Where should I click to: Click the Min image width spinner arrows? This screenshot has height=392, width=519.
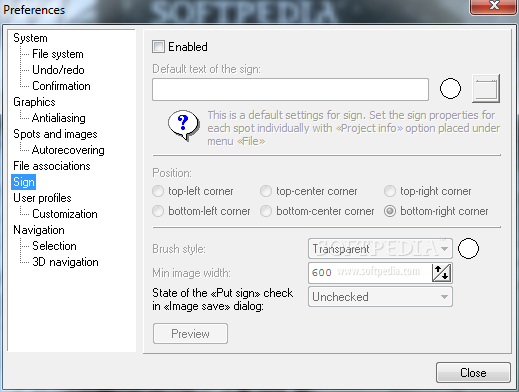tap(441, 273)
